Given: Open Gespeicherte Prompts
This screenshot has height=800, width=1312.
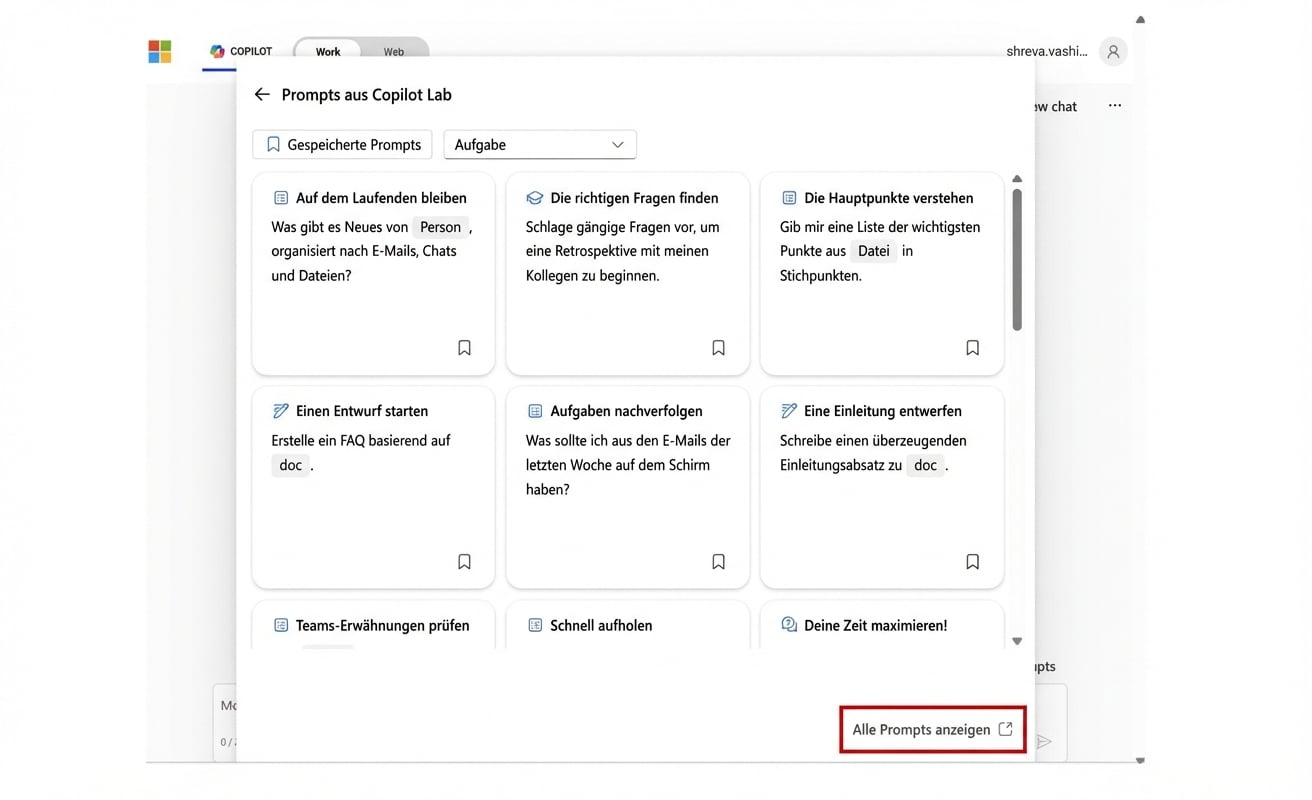Looking at the screenshot, I should (x=343, y=145).
